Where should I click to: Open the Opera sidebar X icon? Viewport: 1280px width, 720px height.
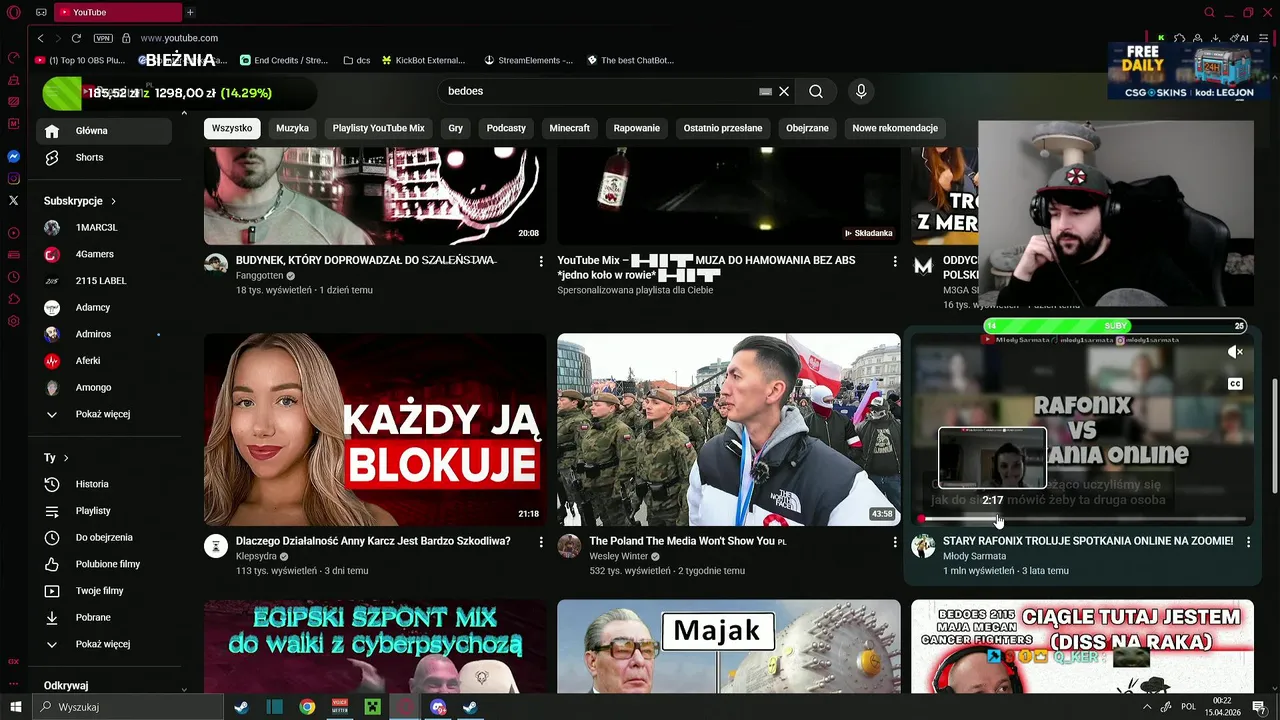pyautogui.click(x=14, y=200)
